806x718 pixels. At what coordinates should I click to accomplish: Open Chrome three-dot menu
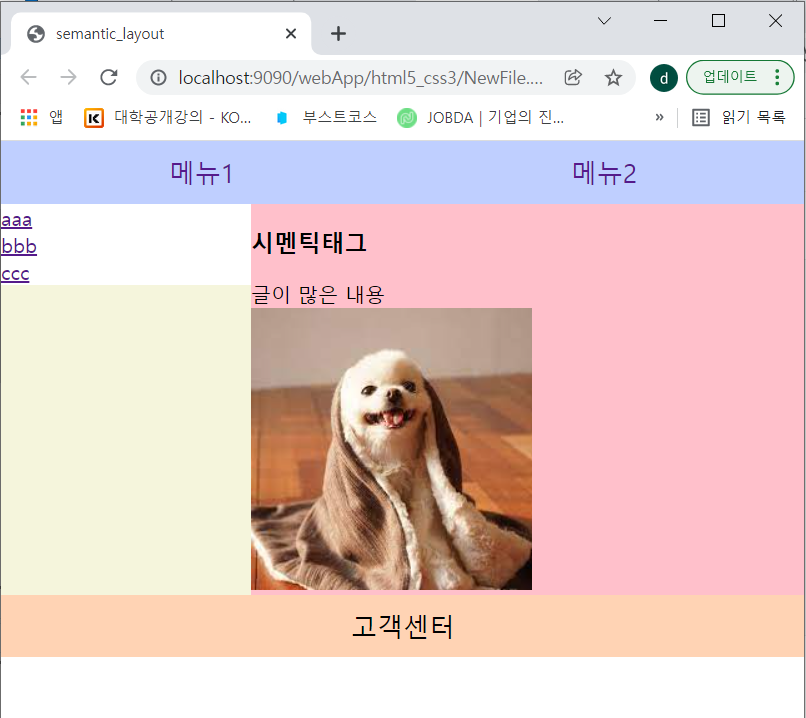777,77
